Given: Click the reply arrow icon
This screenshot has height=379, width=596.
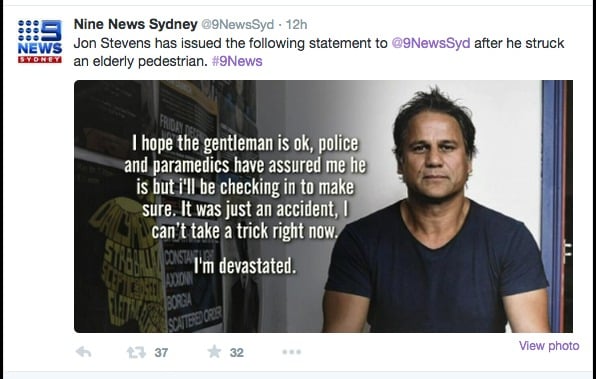Looking at the screenshot, I should pos(83,352).
